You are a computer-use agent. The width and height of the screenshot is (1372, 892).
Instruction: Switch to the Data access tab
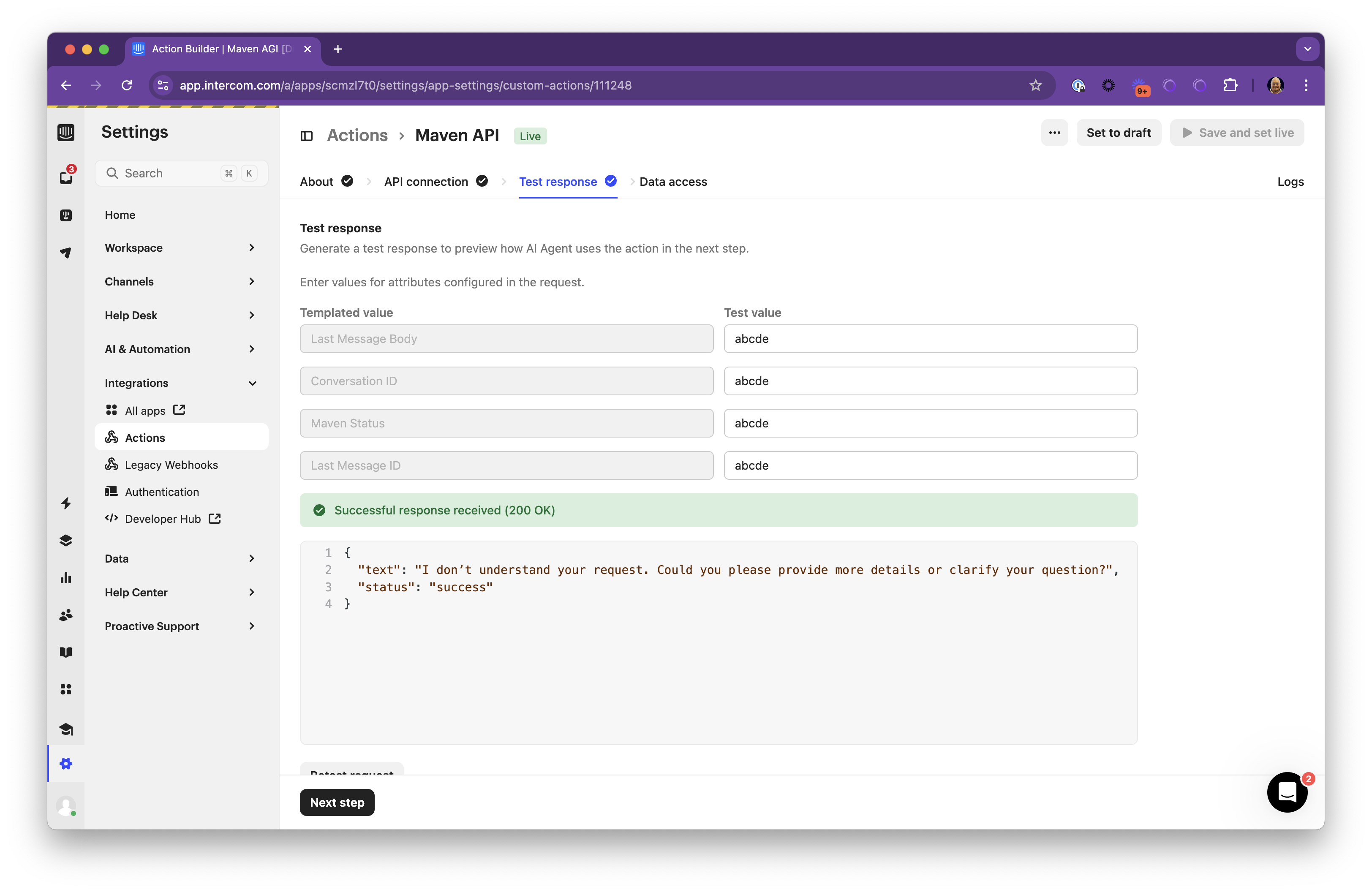[673, 182]
